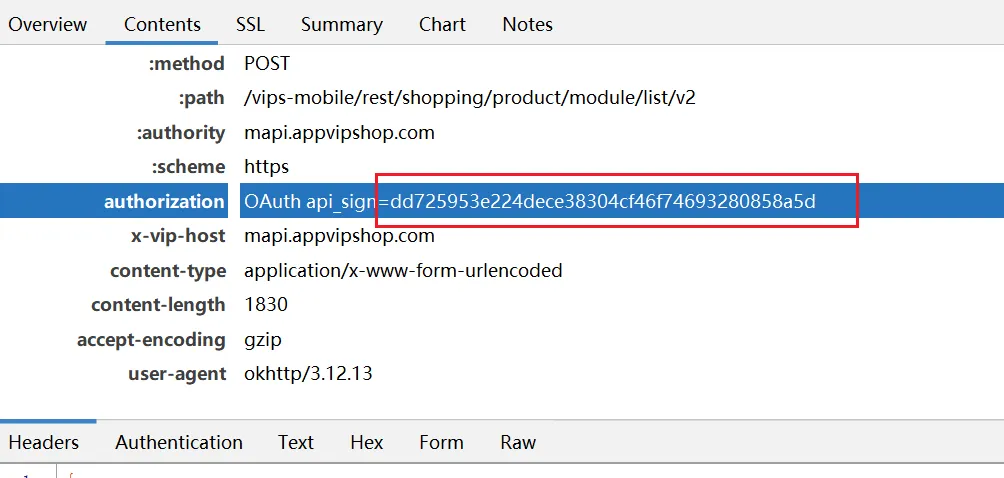Switch to the Raw view tab
1004x478 pixels.
point(518,442)
